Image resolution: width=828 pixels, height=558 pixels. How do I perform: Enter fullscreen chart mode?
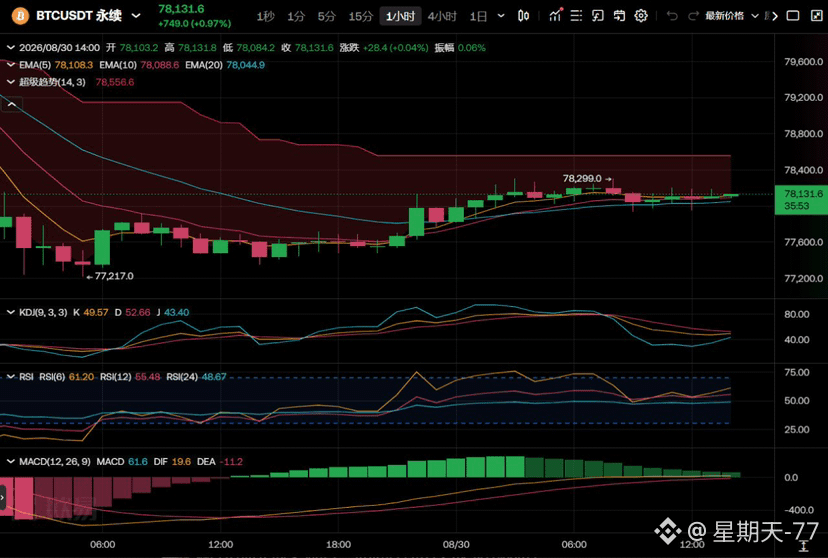(816, 16)
